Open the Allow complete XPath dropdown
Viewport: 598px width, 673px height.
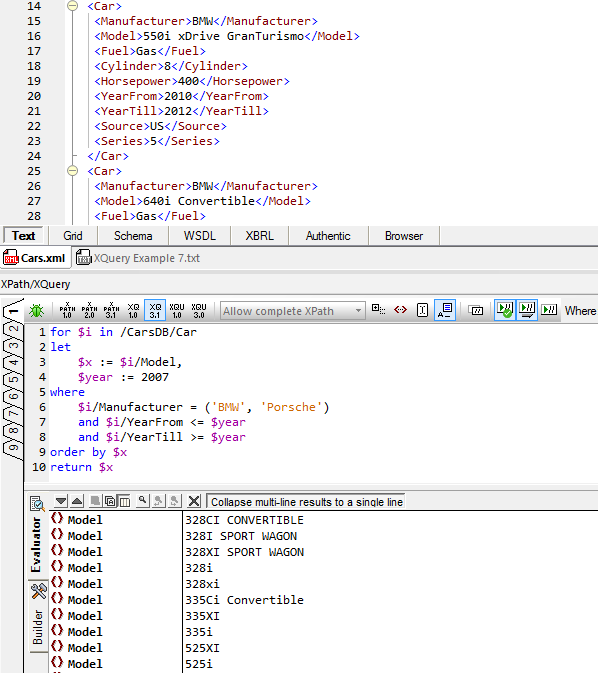pos(293,311)
